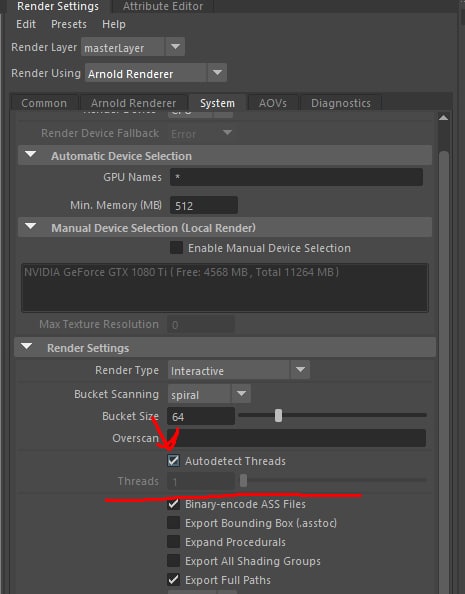
Task: Toggle the Autodetect Threads checkbox
Action: pyautogui.click(x=174, y=461)
